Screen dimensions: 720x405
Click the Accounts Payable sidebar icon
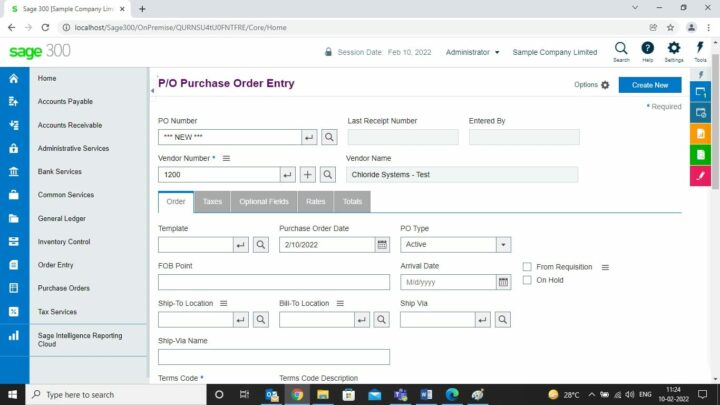14,101
